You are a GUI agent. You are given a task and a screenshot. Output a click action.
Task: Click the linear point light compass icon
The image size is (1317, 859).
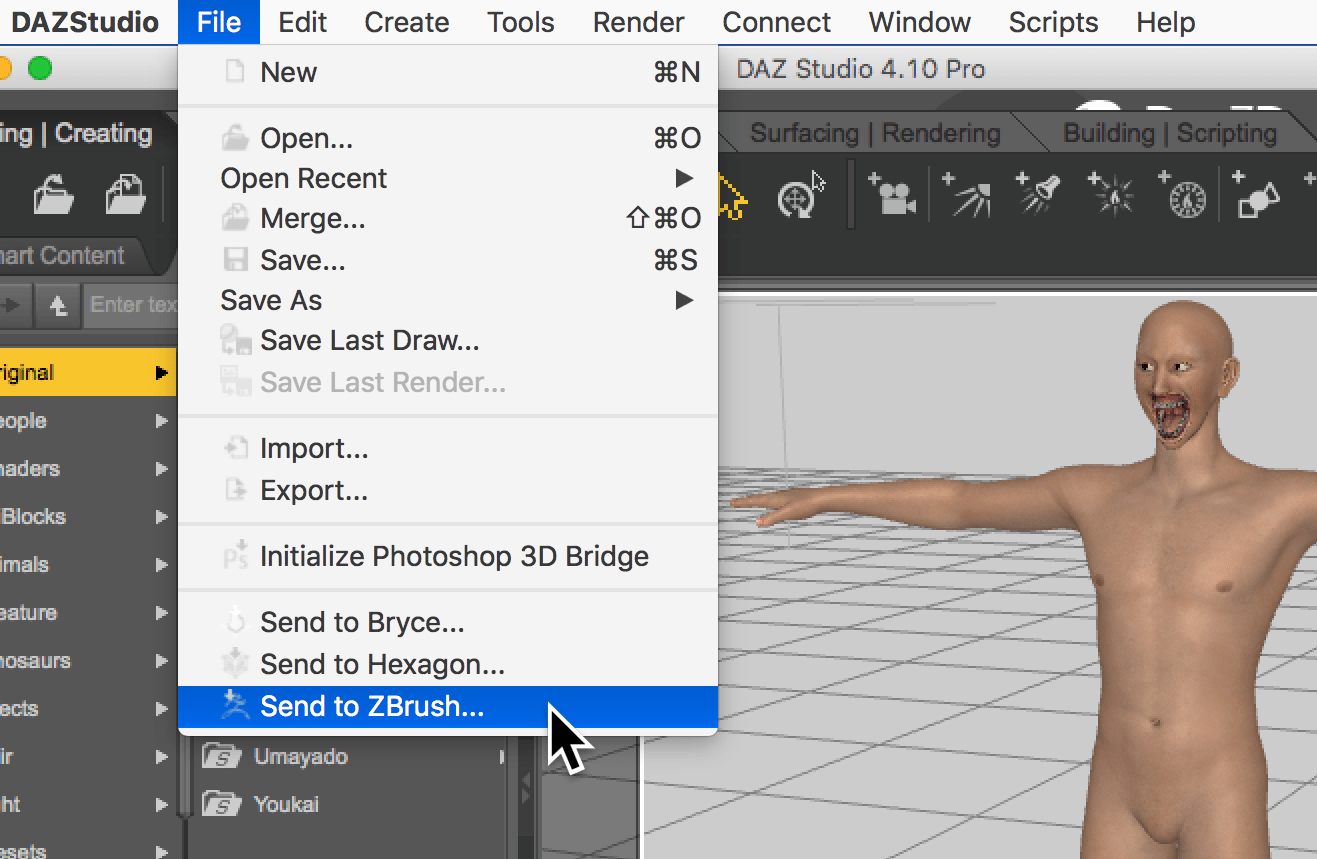1186,194
